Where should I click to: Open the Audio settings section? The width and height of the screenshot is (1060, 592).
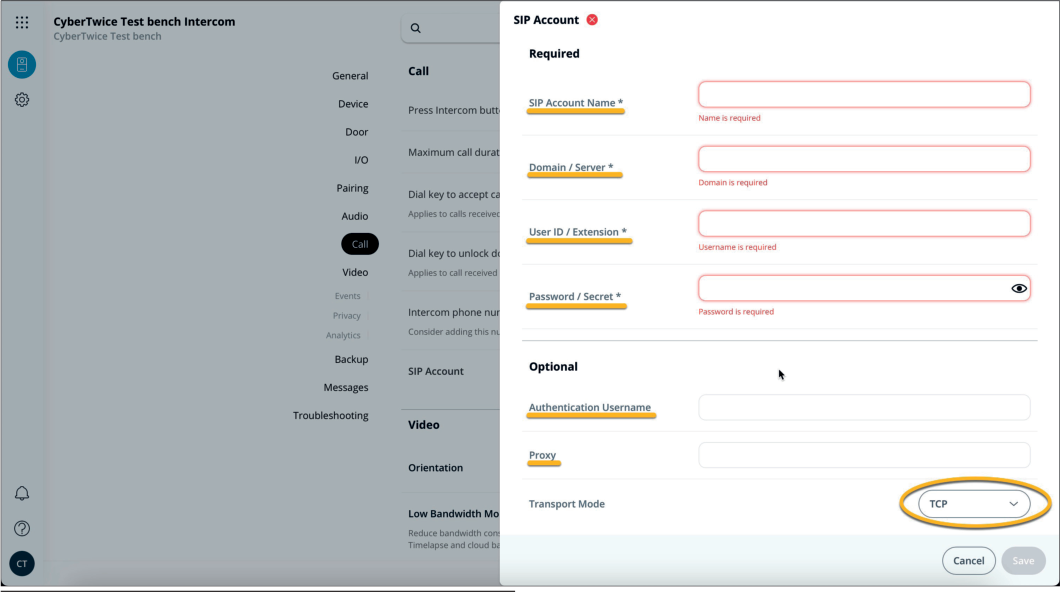[354, 216]
